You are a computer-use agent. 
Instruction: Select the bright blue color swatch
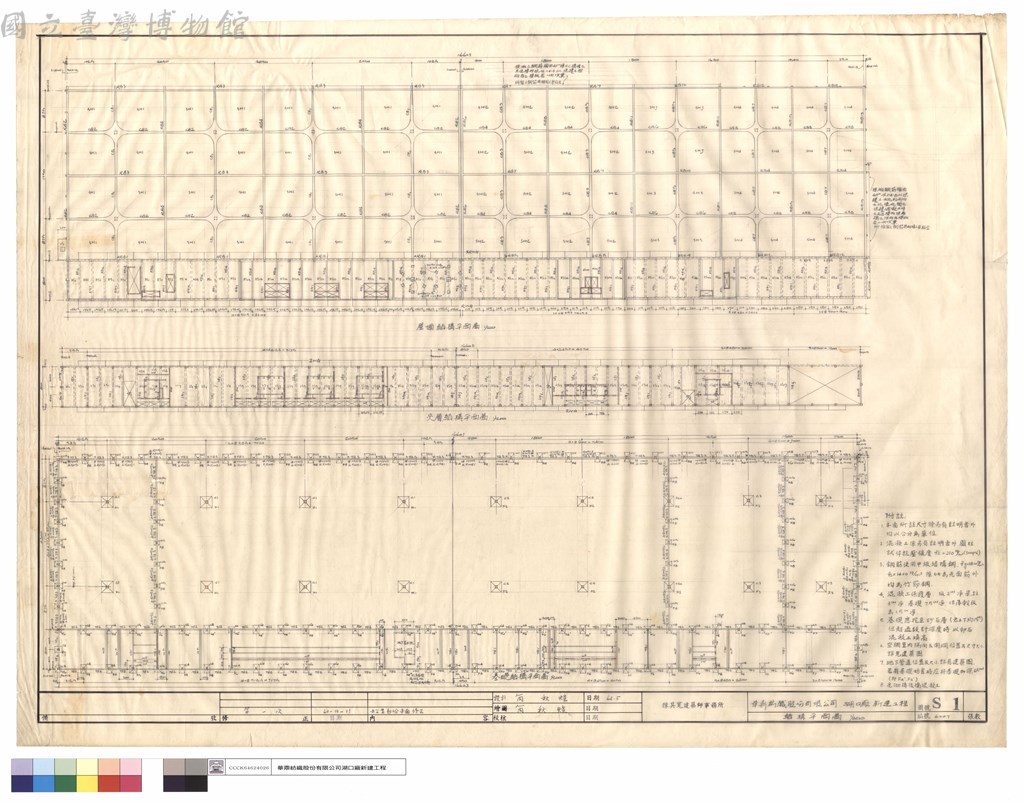tap(44, 783)
